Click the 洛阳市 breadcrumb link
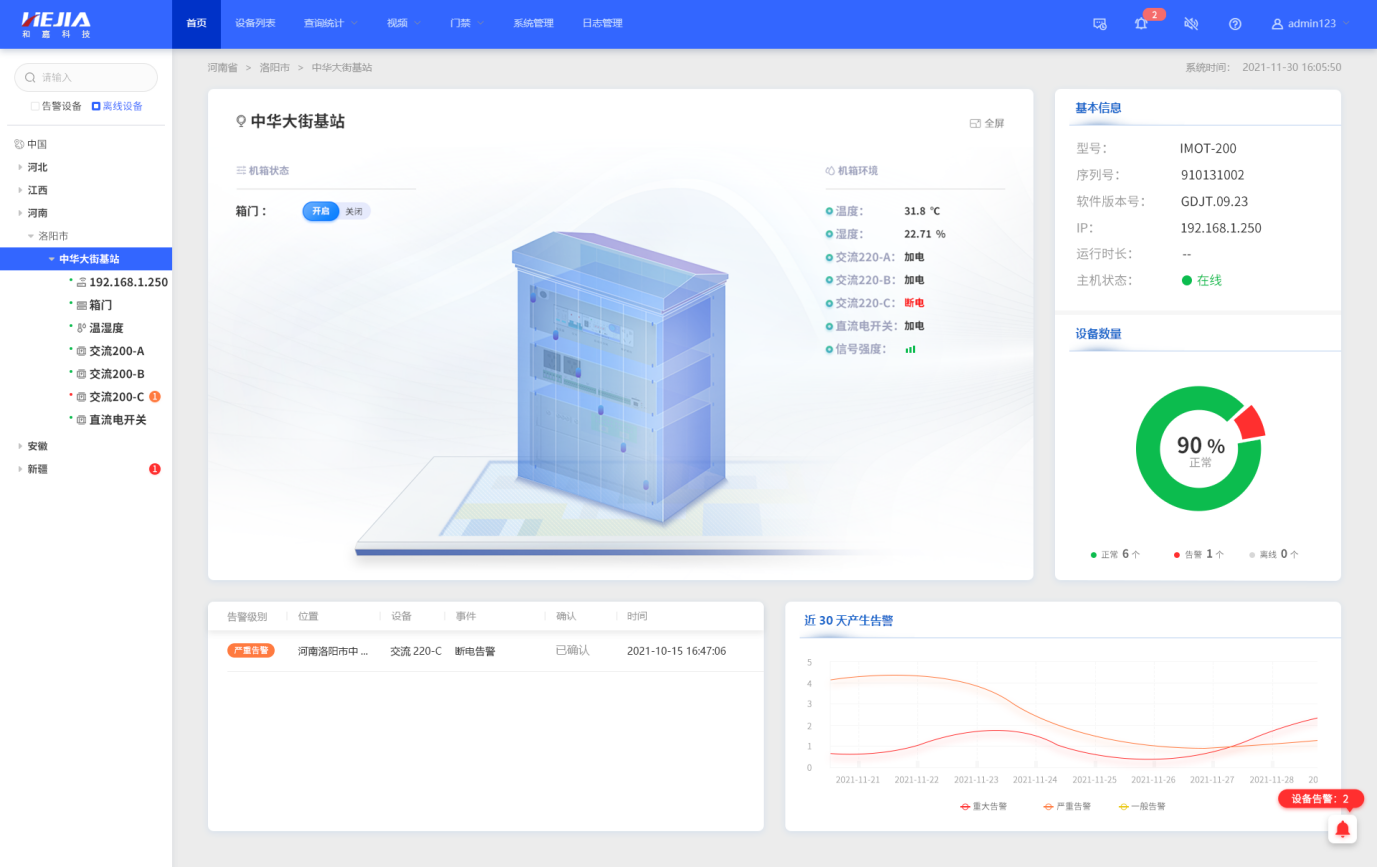Image resolution: width=1377 pixels, height=867 pixels. tap(274, 68)
